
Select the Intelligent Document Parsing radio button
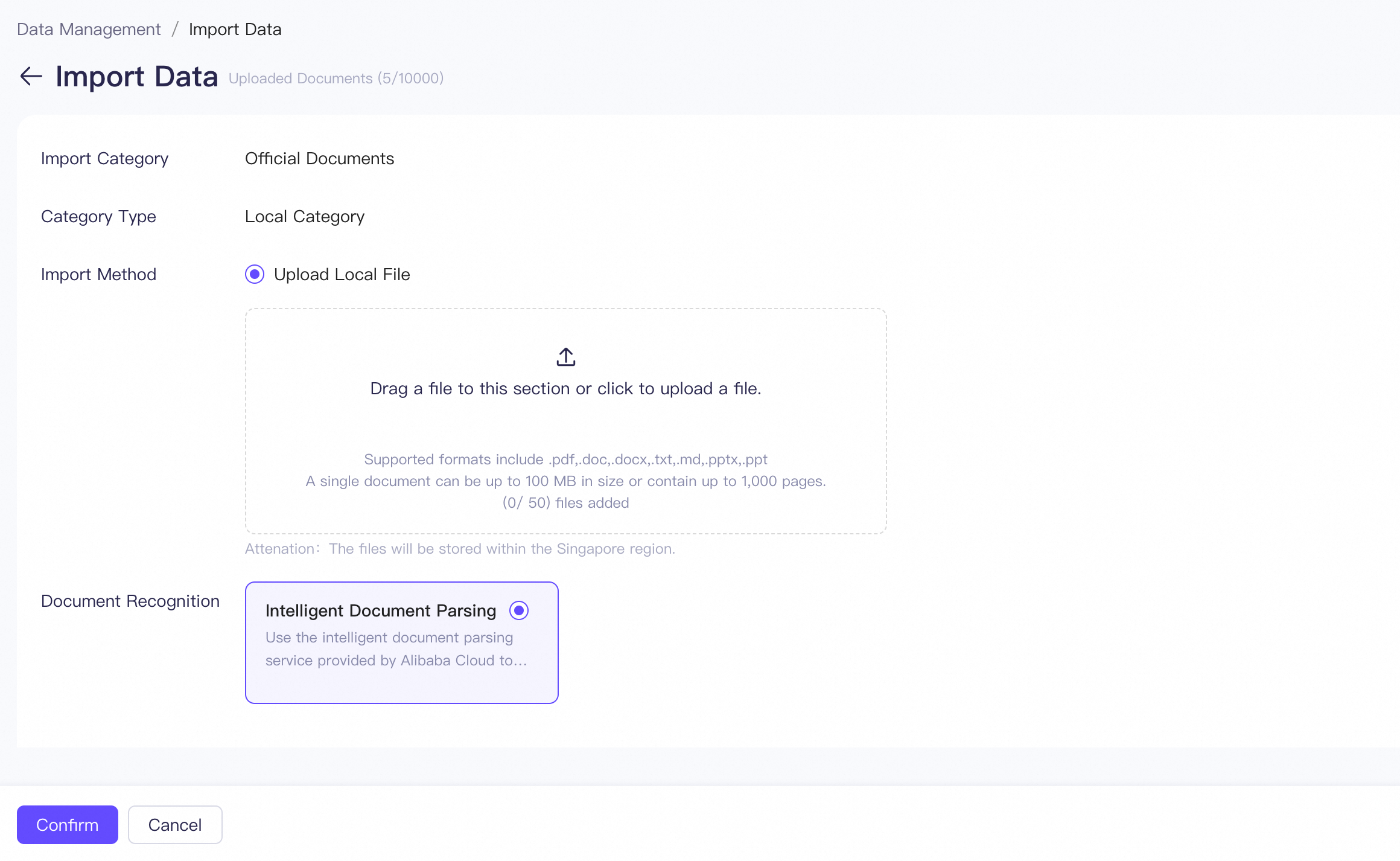click(x=519, y=610)
